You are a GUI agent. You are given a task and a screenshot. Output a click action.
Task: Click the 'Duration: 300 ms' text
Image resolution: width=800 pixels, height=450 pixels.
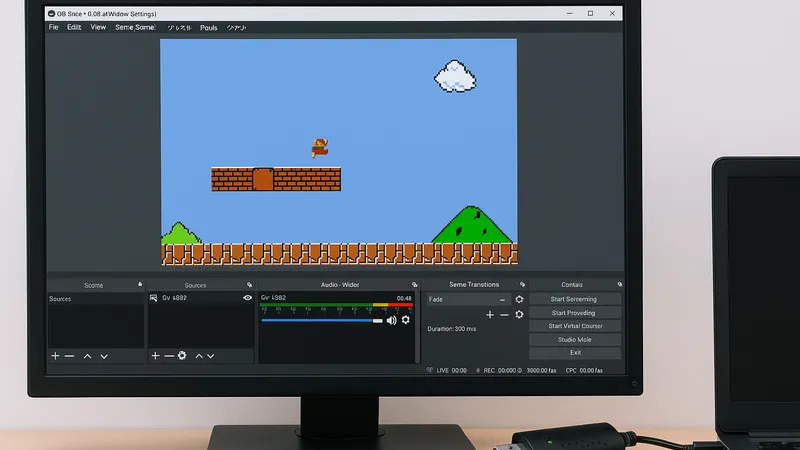(x=452, y=329)
